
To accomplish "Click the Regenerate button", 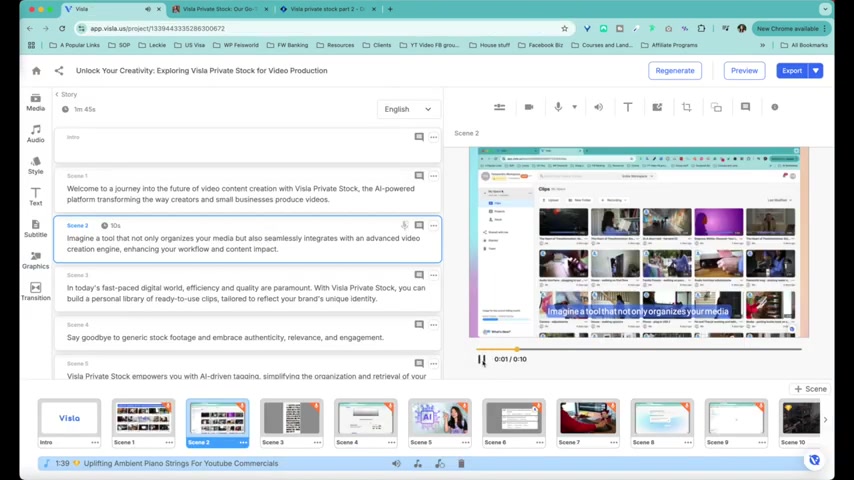I will (x=675, y=71).
